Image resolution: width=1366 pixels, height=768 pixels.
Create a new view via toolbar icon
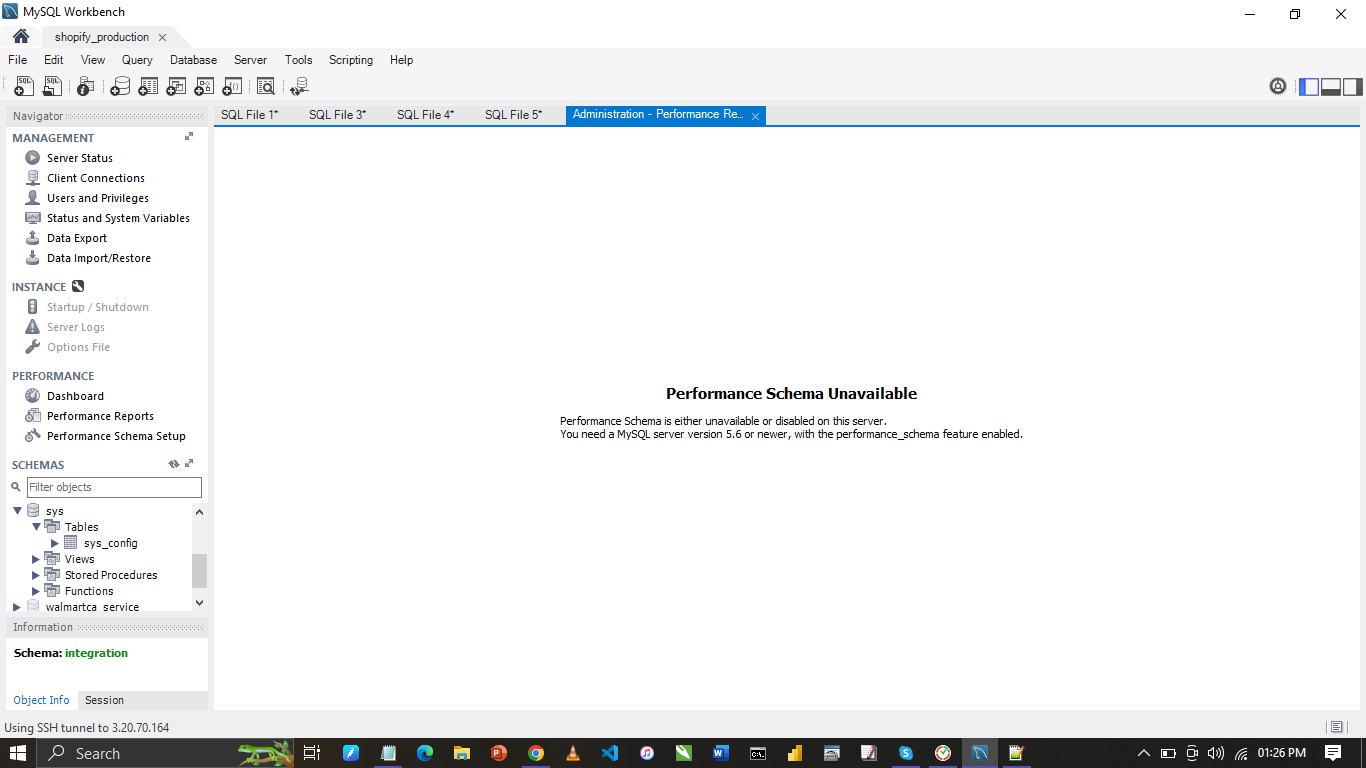click(176, 87)
